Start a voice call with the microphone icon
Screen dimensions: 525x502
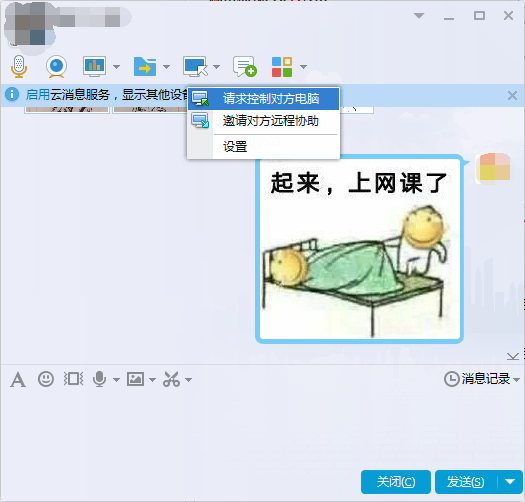pos(19,66)
